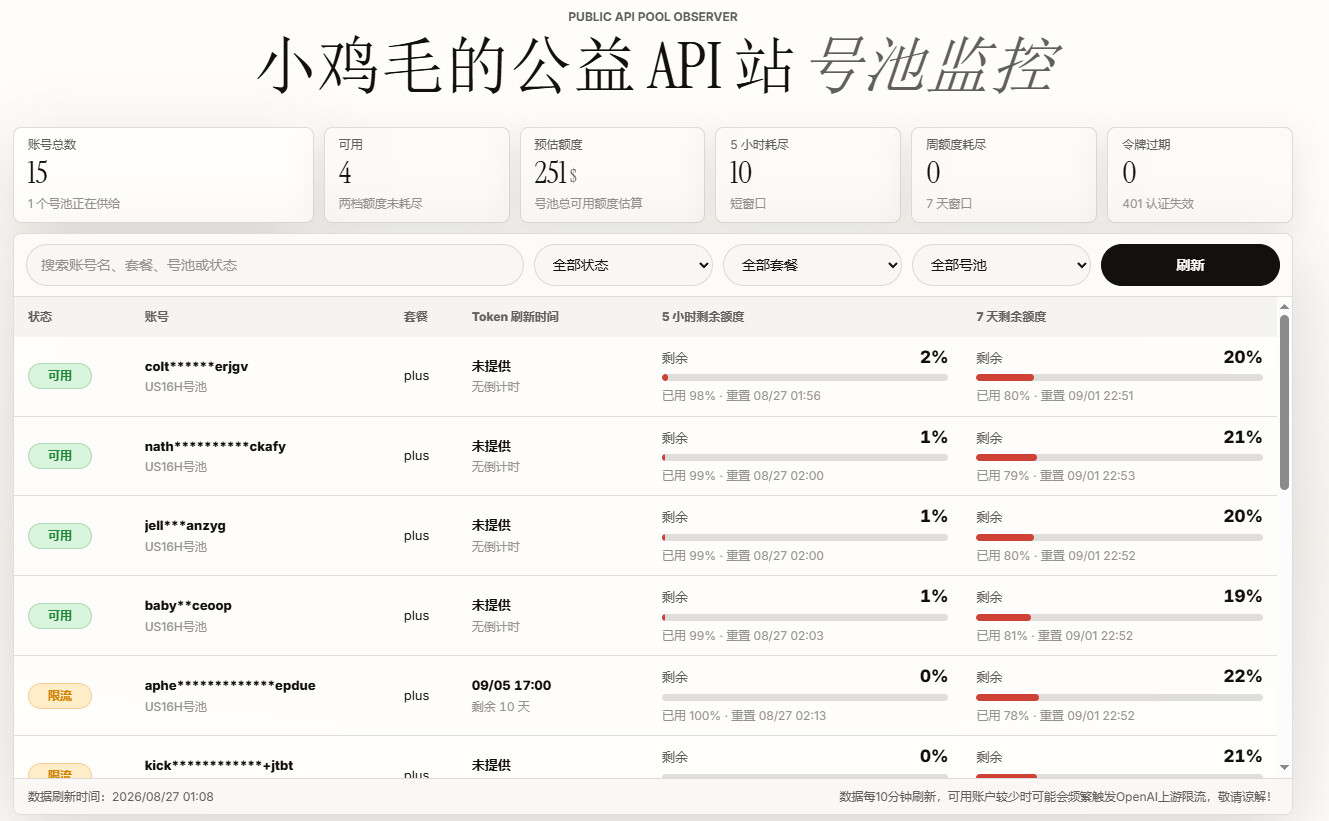Click "已用 80% · 重置 09/01 22:51" text
The height and width of the screenshot is (821, 1329).
click(x=1055, y=396)
